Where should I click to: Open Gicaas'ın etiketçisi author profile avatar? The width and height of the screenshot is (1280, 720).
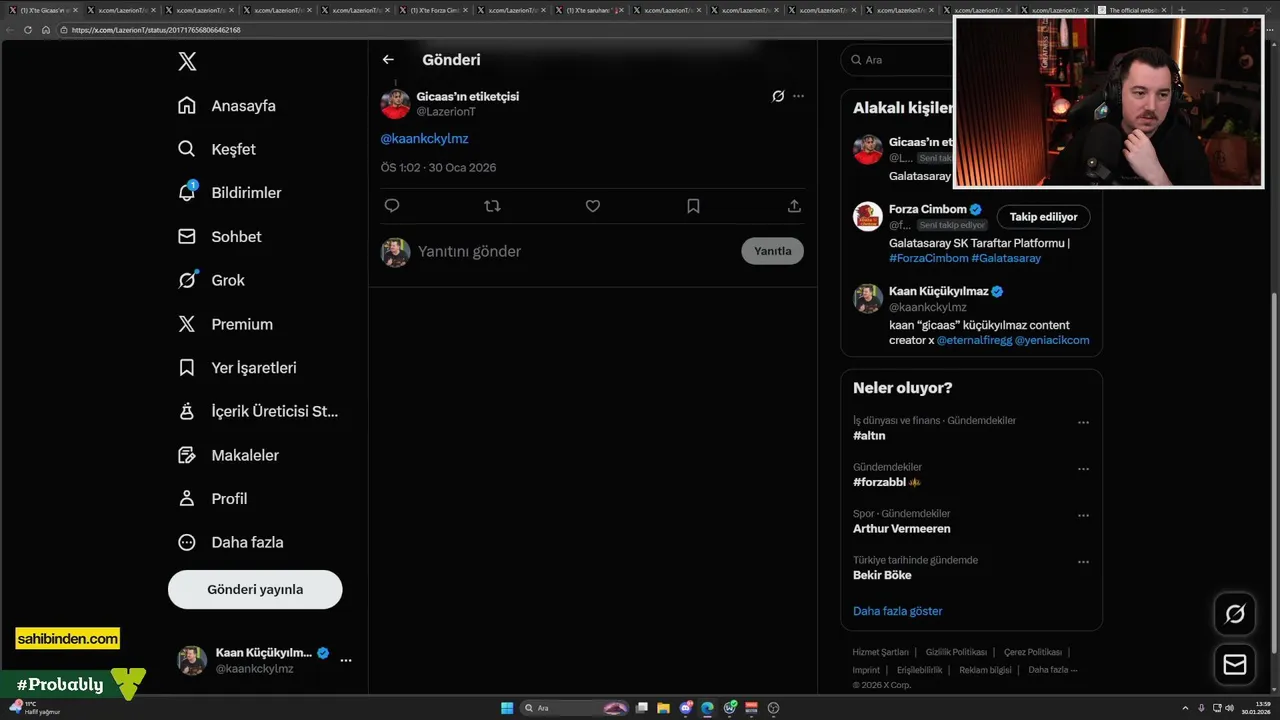click(395, 104)
